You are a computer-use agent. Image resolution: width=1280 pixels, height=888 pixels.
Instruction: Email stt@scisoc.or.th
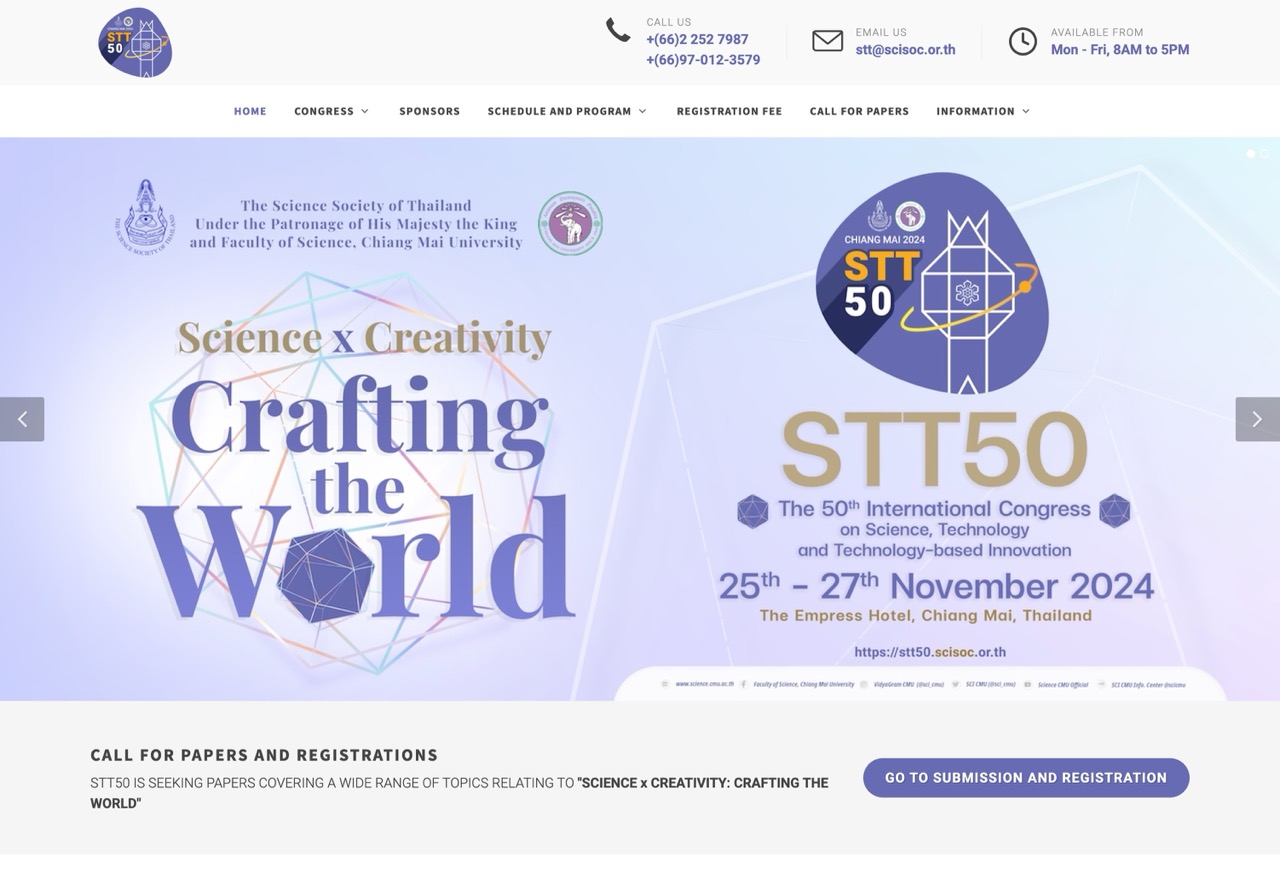(905, 50)
